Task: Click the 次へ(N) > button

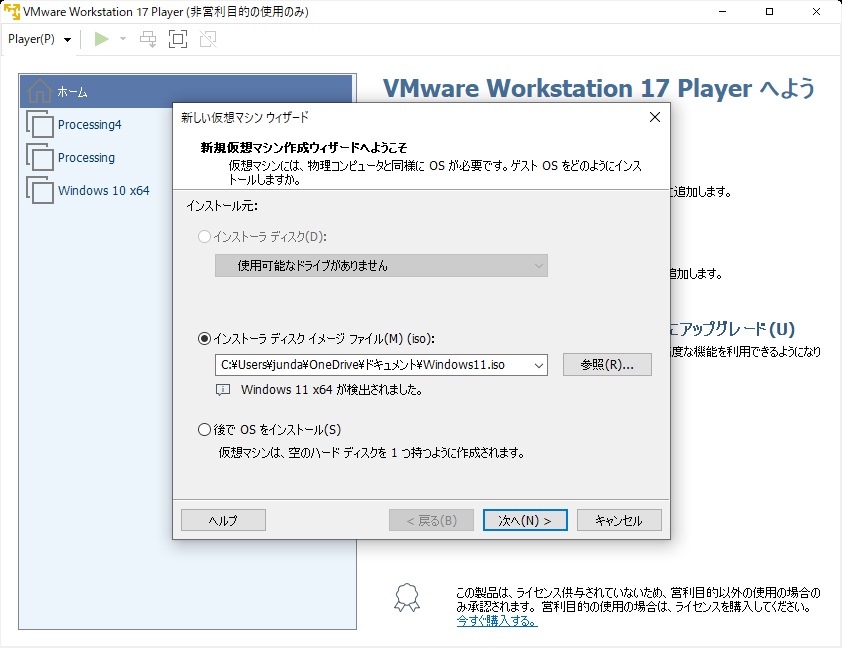Action: pyautogui.click(x=525, y=520)
